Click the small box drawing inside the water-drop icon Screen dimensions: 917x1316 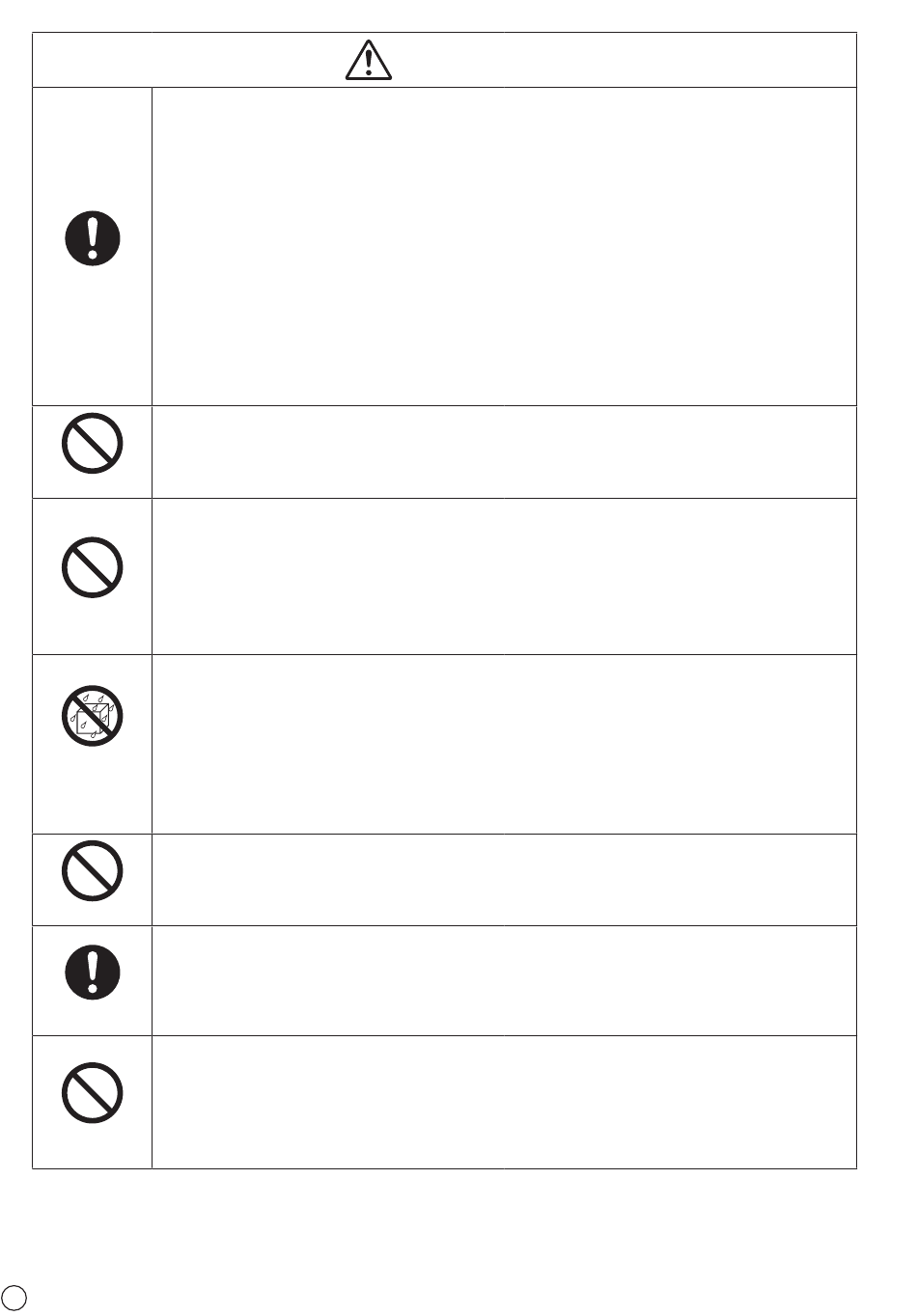coord(92,719)
